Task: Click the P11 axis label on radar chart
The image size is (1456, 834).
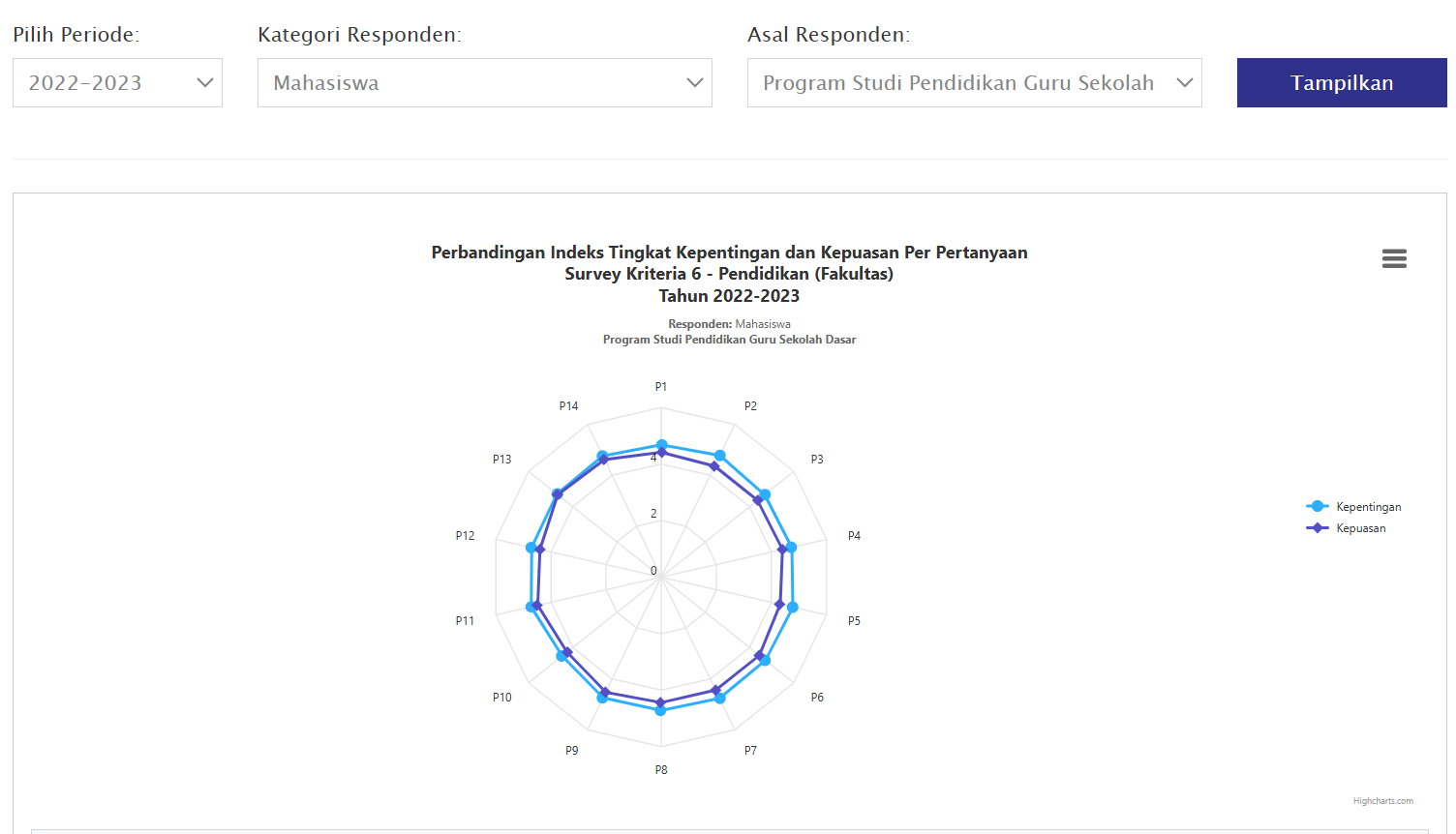Action: 465,621
